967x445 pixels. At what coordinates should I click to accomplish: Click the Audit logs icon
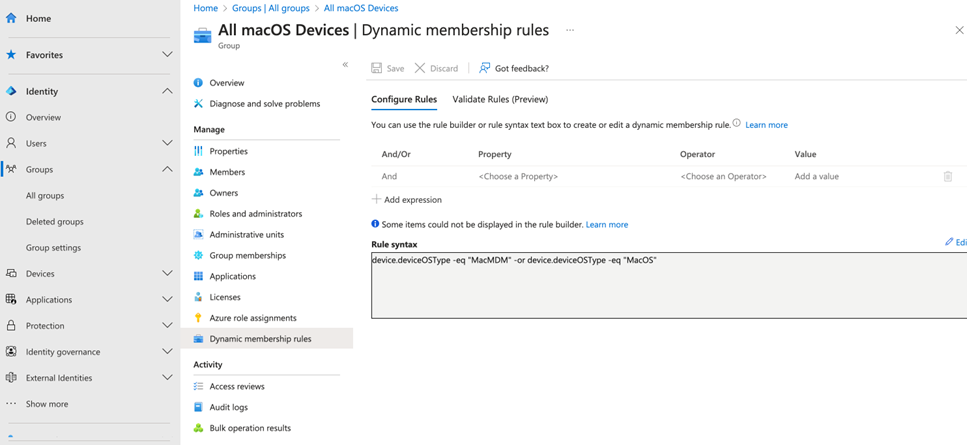coord(198,407)
